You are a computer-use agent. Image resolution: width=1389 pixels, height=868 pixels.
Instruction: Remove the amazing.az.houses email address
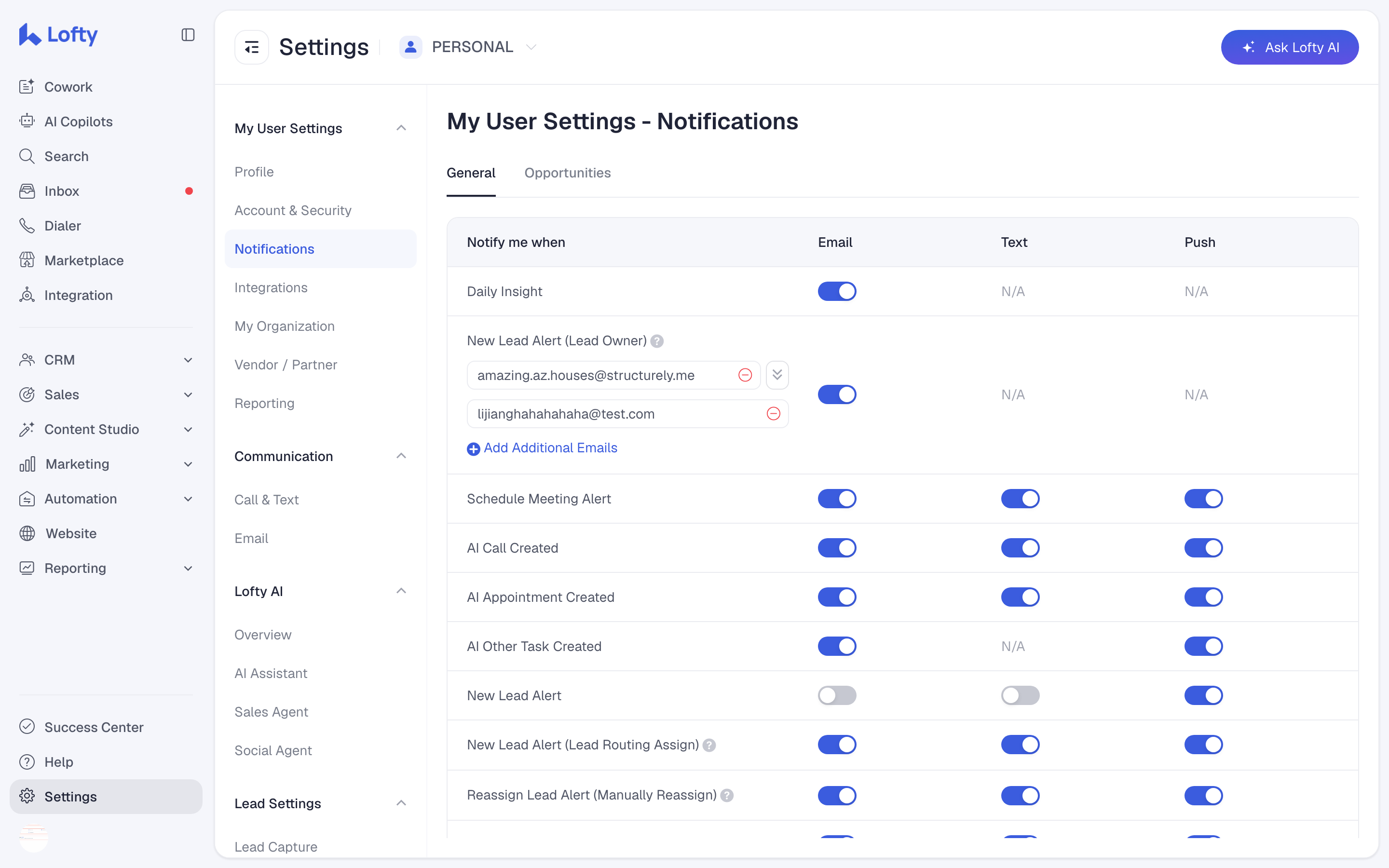pos(745,375)
